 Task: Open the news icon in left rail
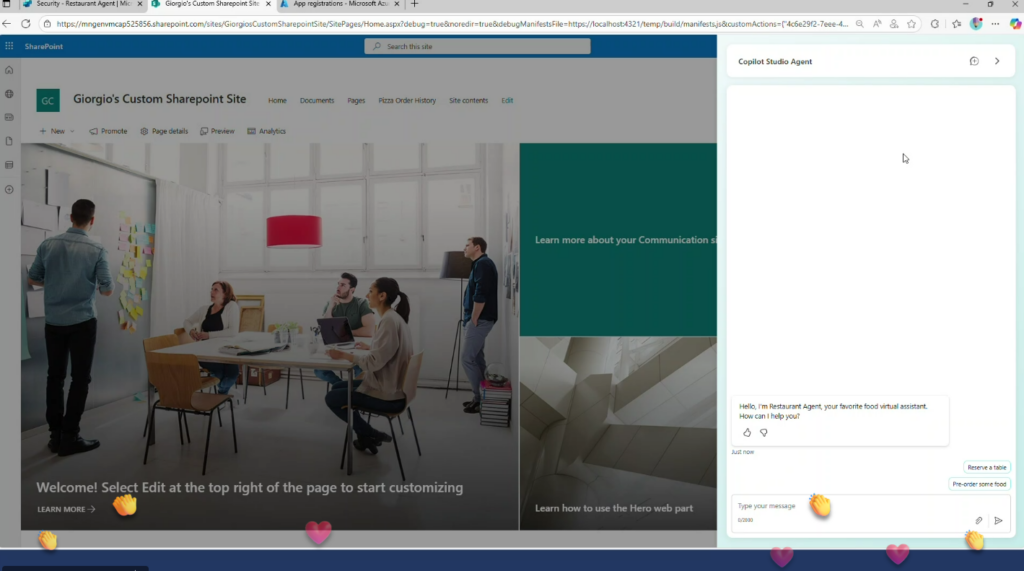(x=9, y=118)
